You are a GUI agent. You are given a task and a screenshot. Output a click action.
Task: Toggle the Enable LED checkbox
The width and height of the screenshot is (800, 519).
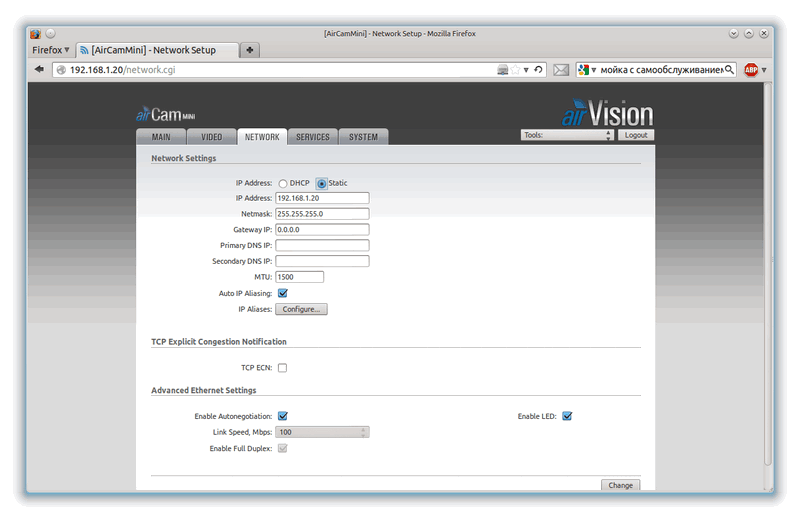click(567, 416)
